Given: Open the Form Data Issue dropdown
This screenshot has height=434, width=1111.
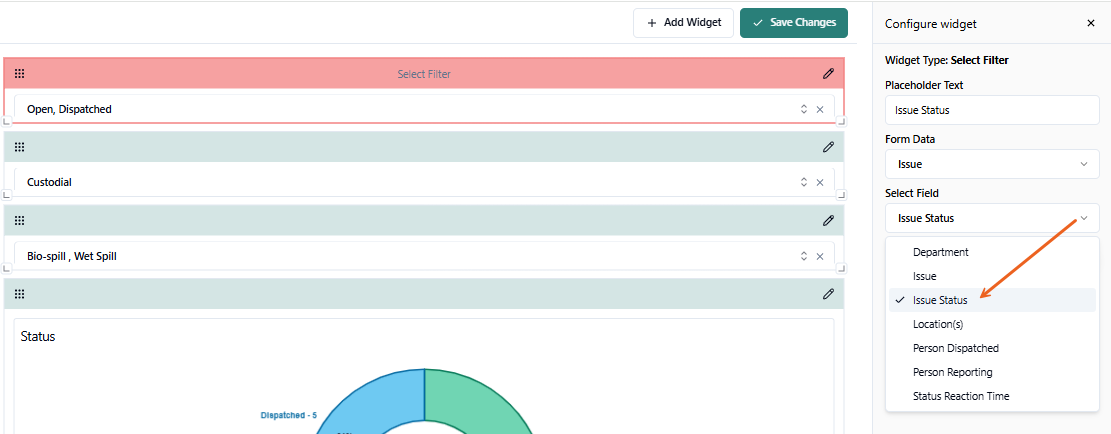Looking at the screenshot, I should point(991,164).
